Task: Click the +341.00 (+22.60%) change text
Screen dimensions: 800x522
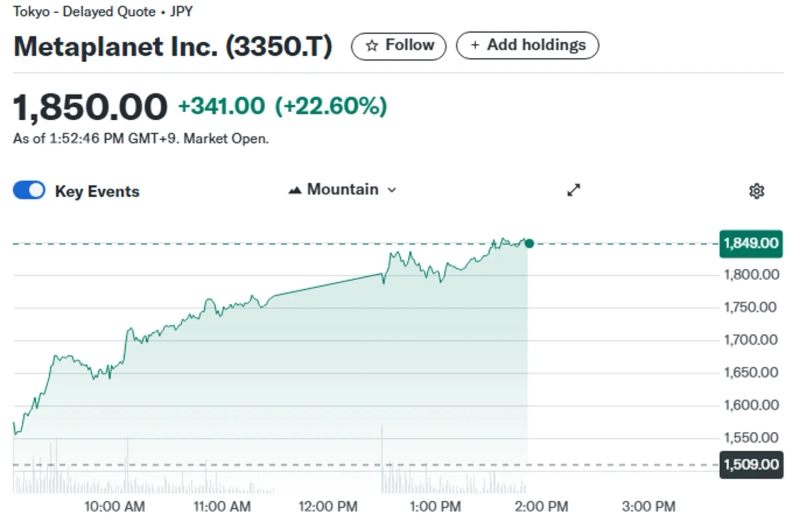Action: [x=282, y=106]
